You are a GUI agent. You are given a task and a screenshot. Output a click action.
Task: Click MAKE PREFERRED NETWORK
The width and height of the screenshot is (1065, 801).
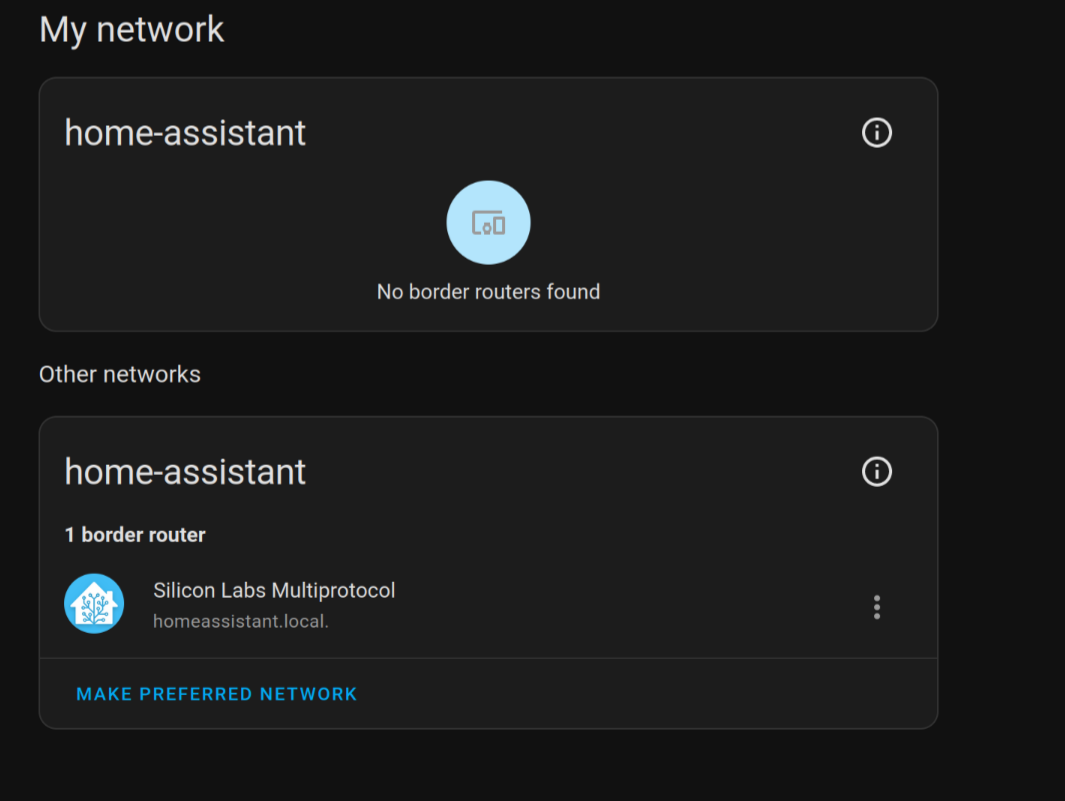217,693
